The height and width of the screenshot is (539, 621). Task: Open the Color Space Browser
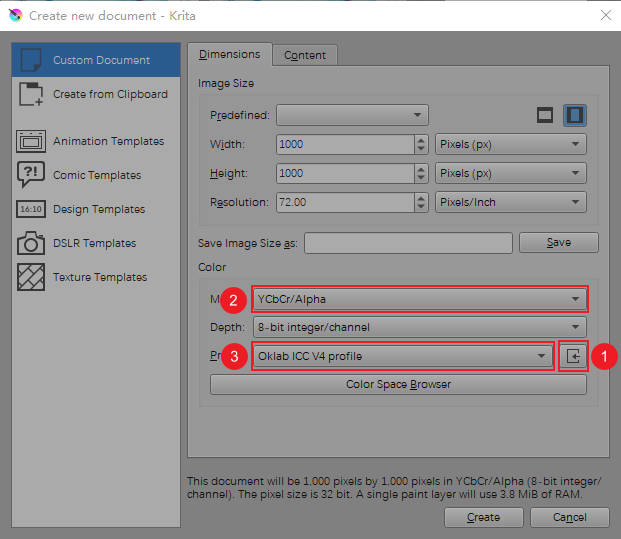[x=398, y=384]
